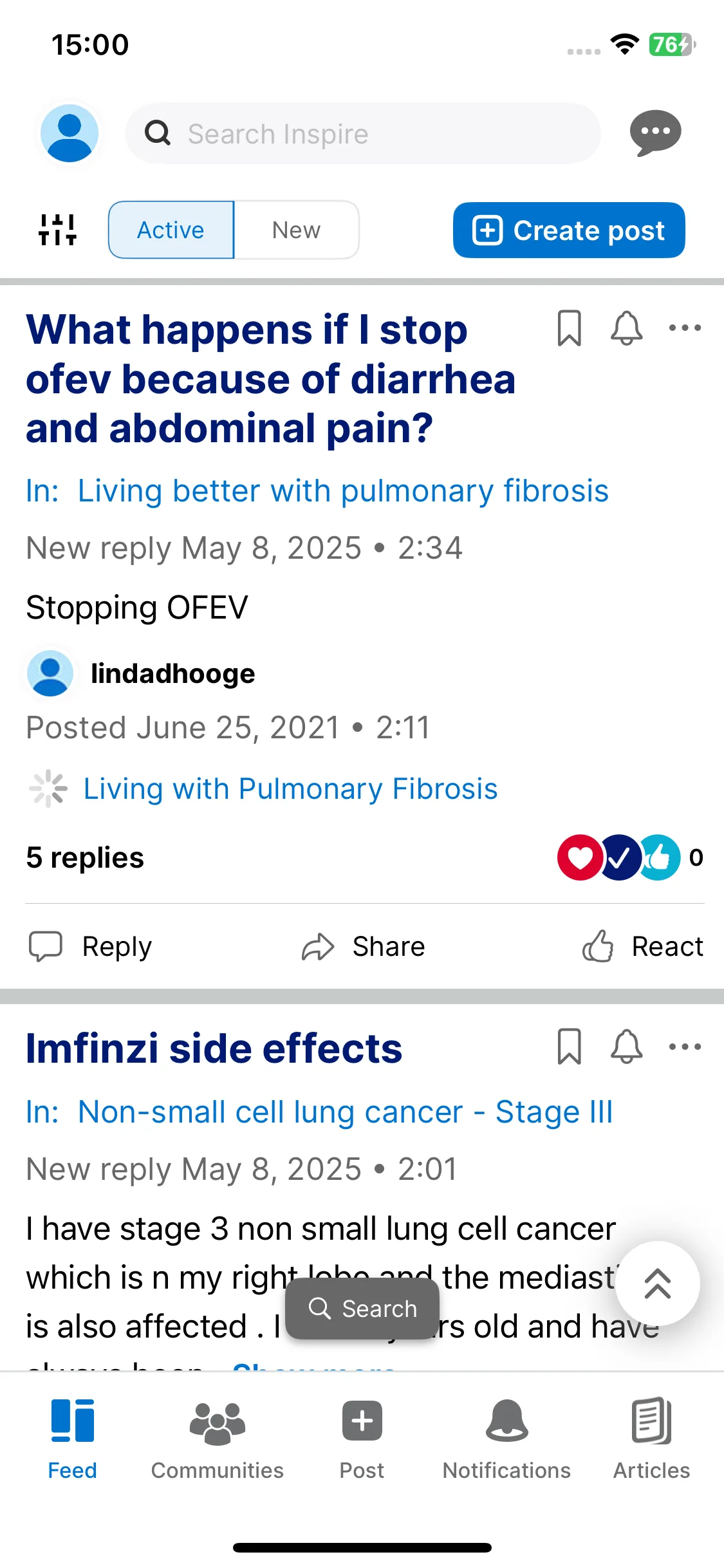
Task: Open the profile avatar icon at top
Action: pyautogui.click(x=70, y=133)
